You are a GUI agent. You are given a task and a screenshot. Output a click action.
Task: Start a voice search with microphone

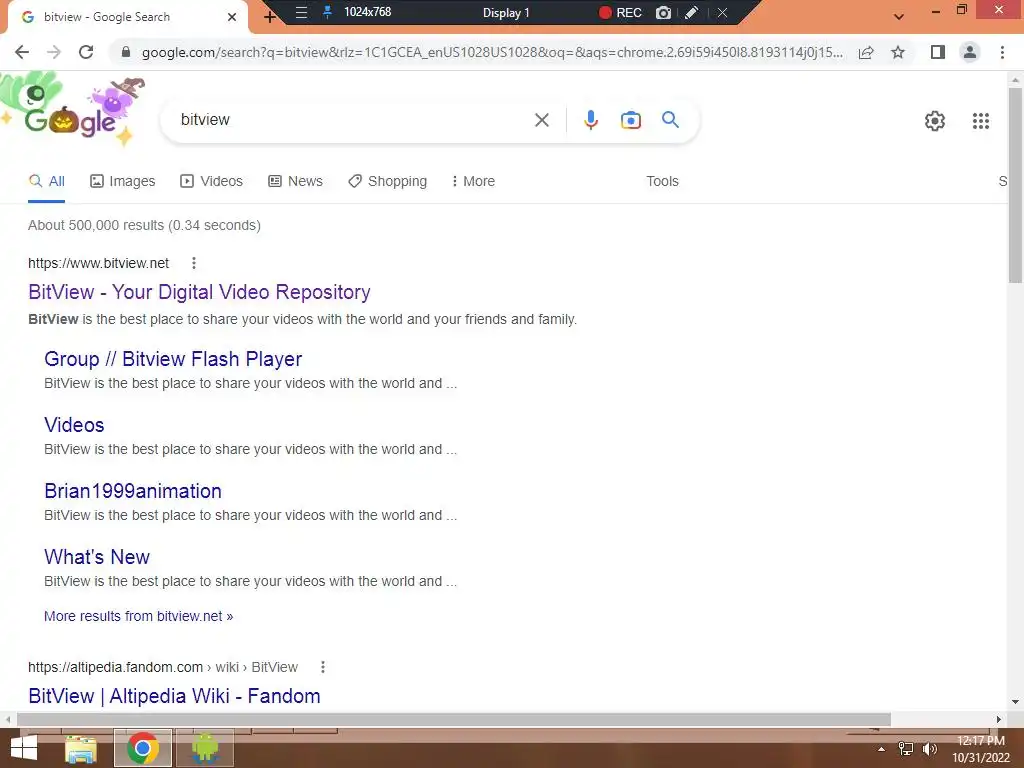coord(590,120)
